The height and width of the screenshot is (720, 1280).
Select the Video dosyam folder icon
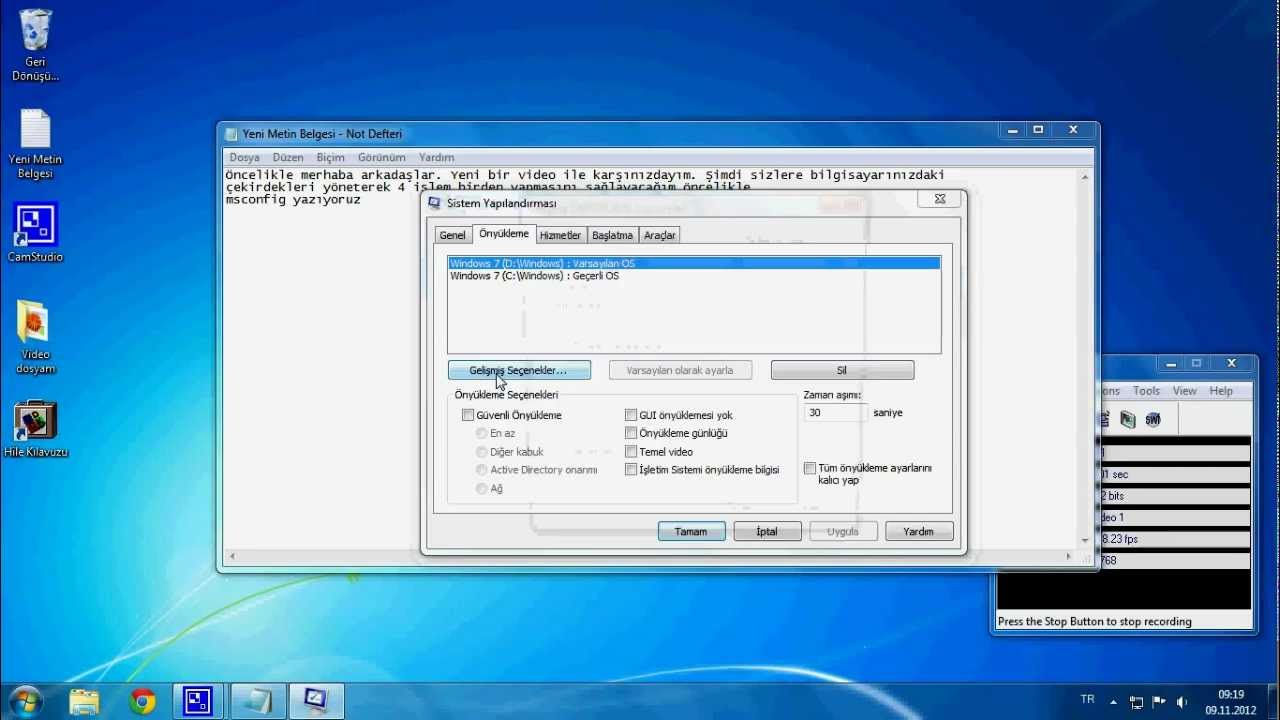[x=35, y=337]
